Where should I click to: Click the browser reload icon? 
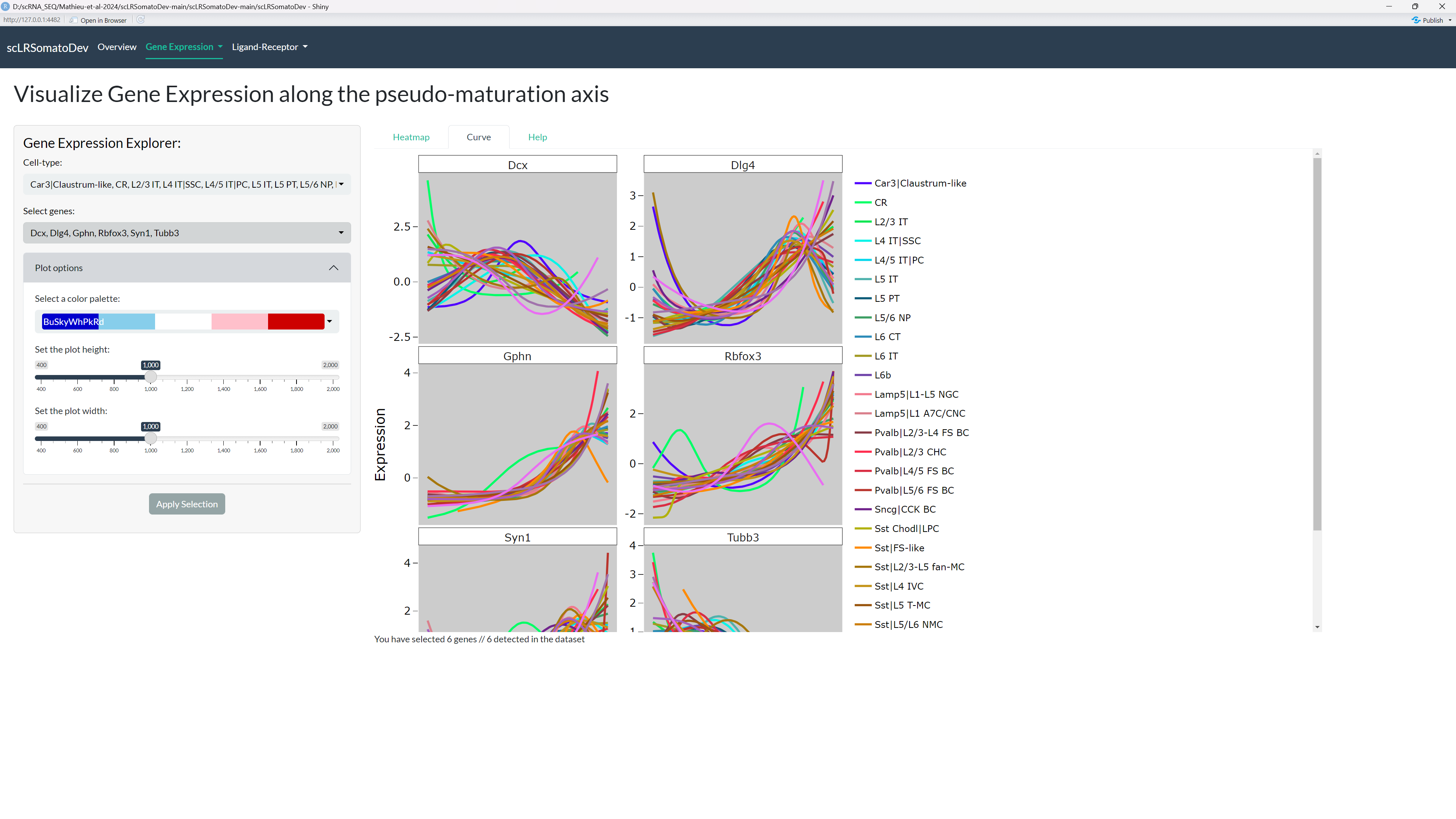click(141, 20)
